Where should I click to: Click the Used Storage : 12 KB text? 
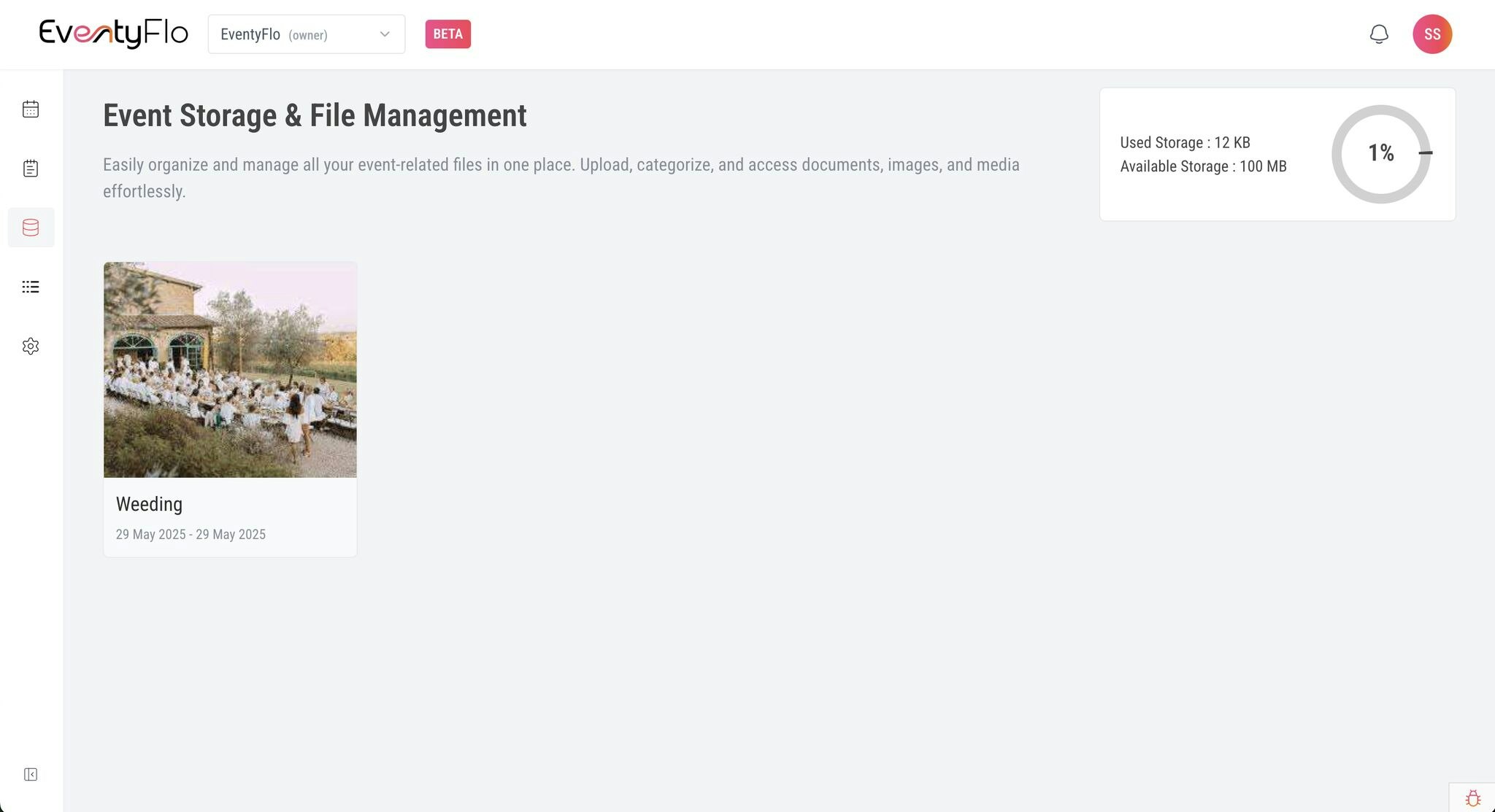click(1185, 142)
